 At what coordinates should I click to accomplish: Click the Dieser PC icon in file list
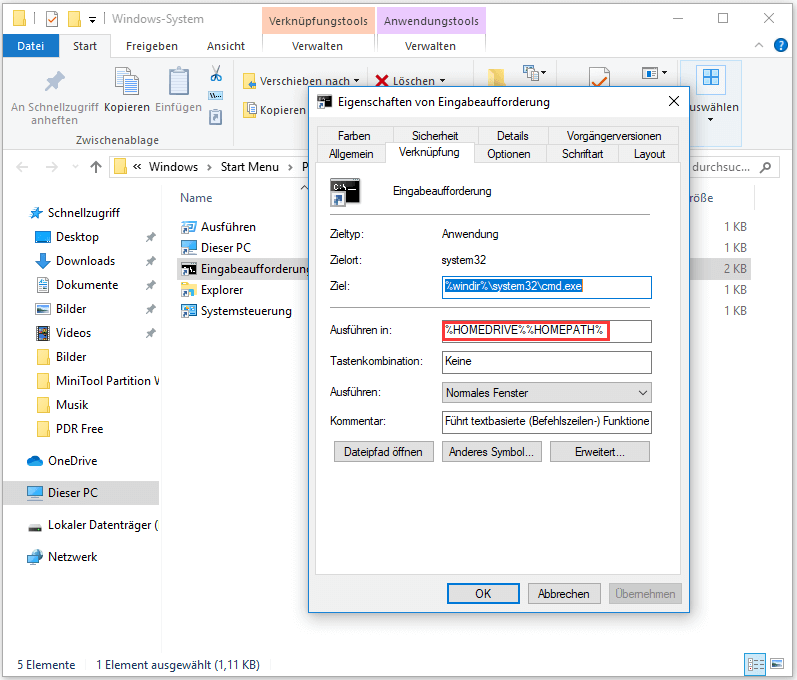tap(189, 248)
